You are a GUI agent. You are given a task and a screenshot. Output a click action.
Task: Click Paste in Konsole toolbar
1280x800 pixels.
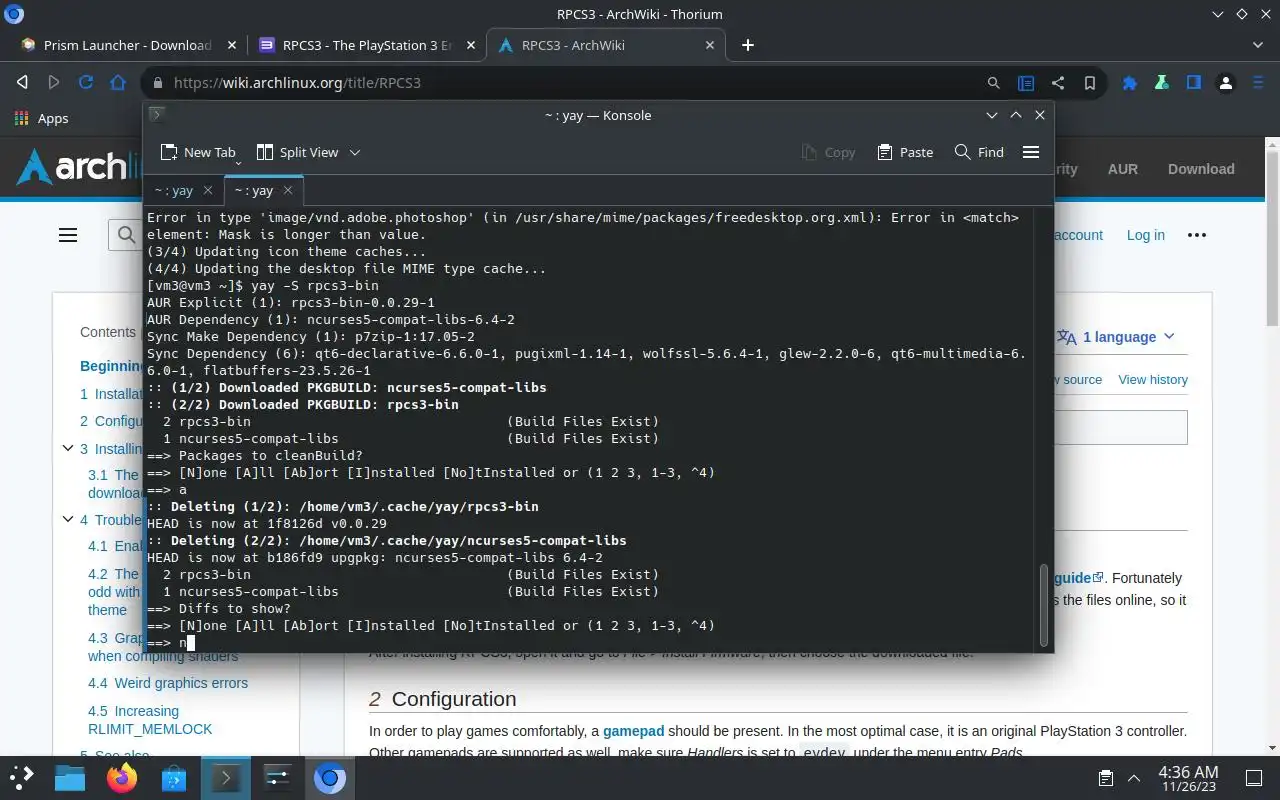coord(905,152)
